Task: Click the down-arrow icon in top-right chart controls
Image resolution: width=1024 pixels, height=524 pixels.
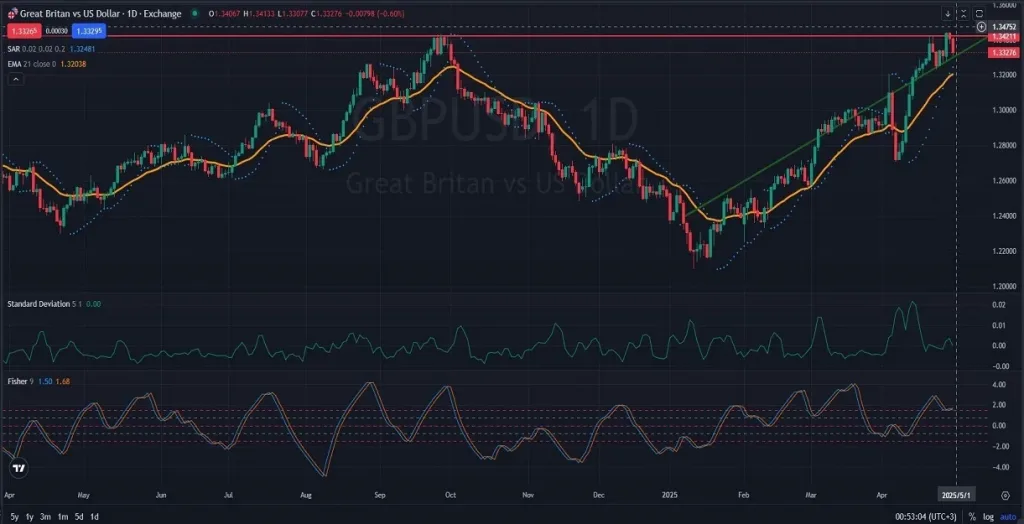Action: pyautogui.click(x=948, y=14)
